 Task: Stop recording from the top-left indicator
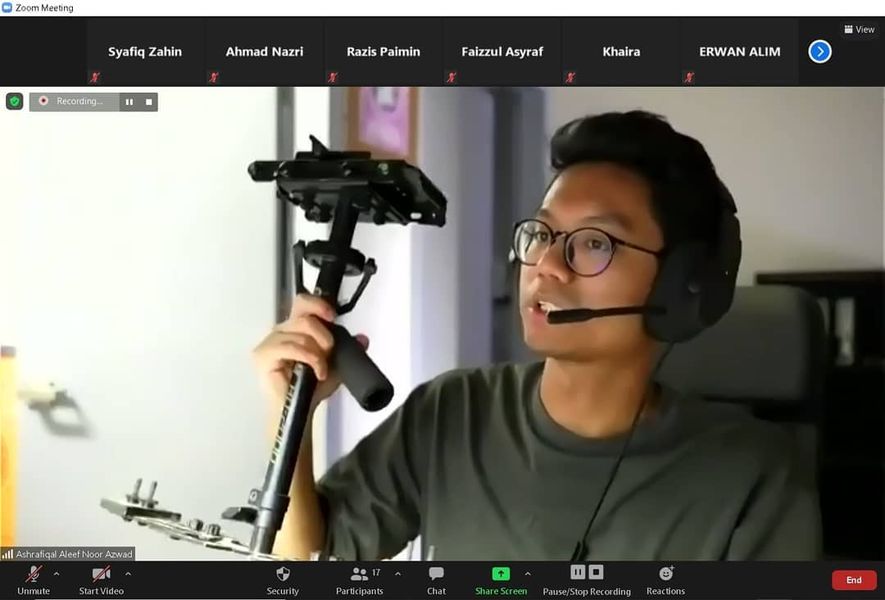click(149, 101)
